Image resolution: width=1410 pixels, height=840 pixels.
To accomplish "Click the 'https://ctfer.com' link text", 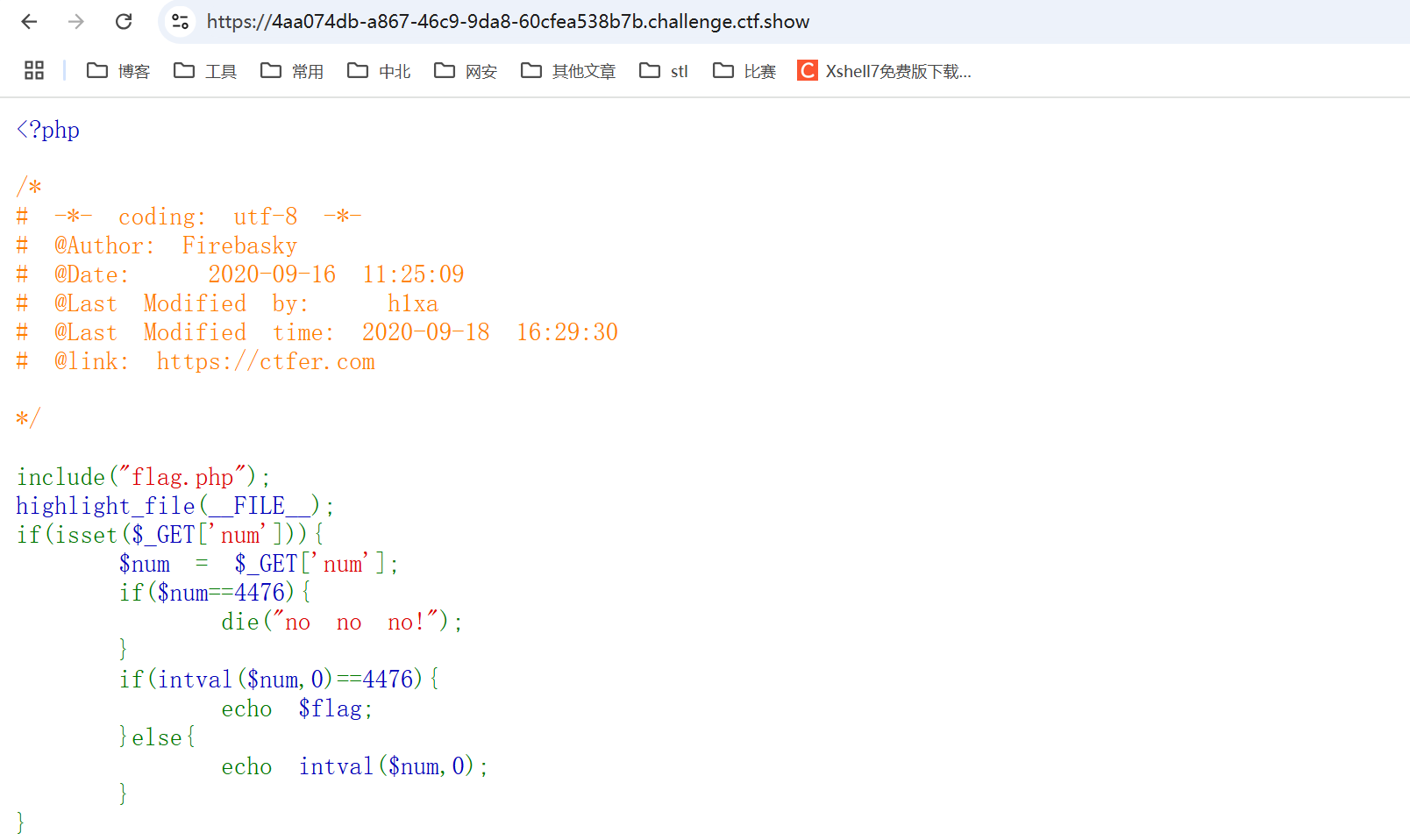I will tap(266, 361).
